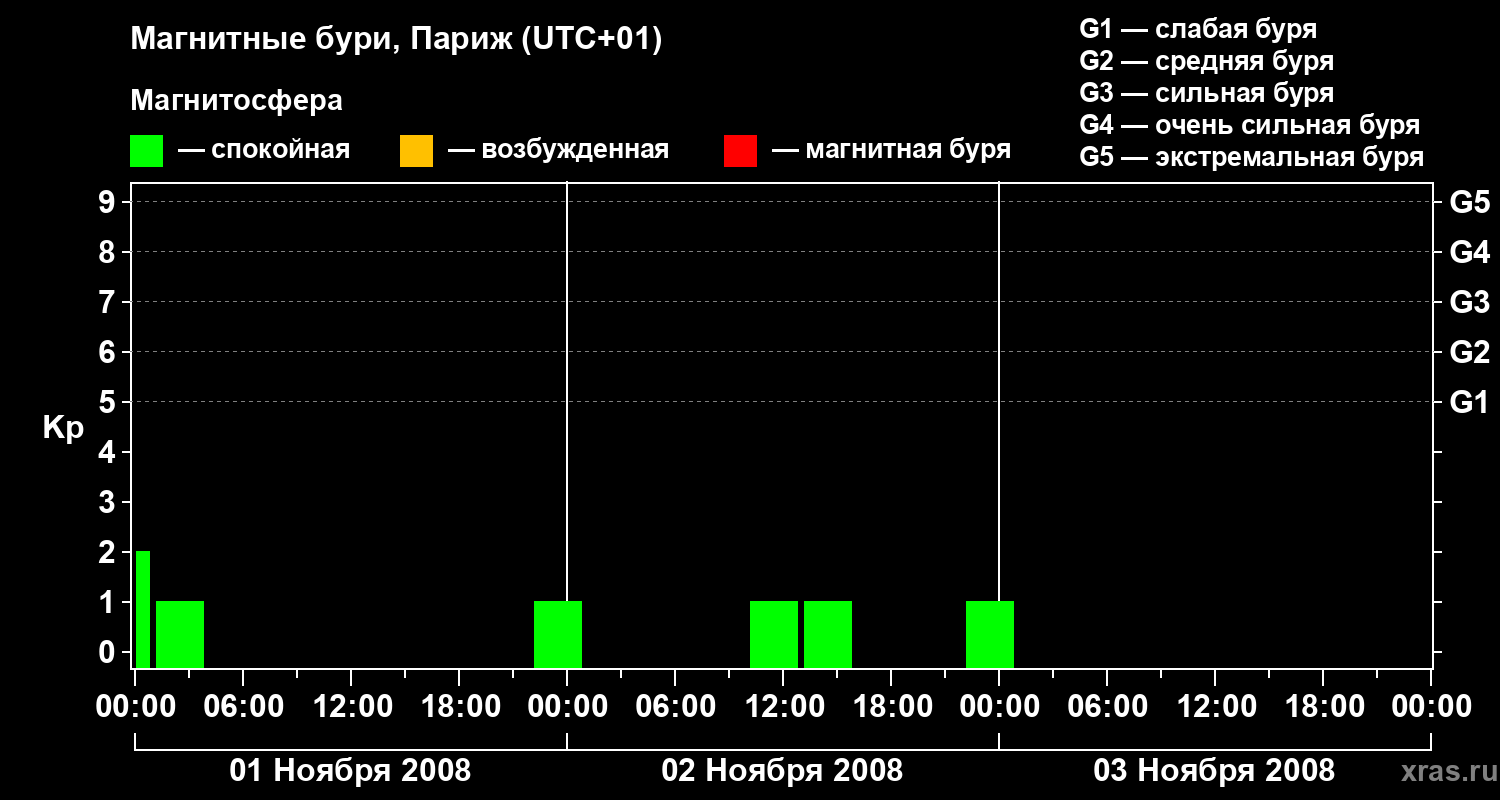The image size is (1500, 800).
Task: Click the red 'магнитная буря' legend swatch
Action: [740, 151]
